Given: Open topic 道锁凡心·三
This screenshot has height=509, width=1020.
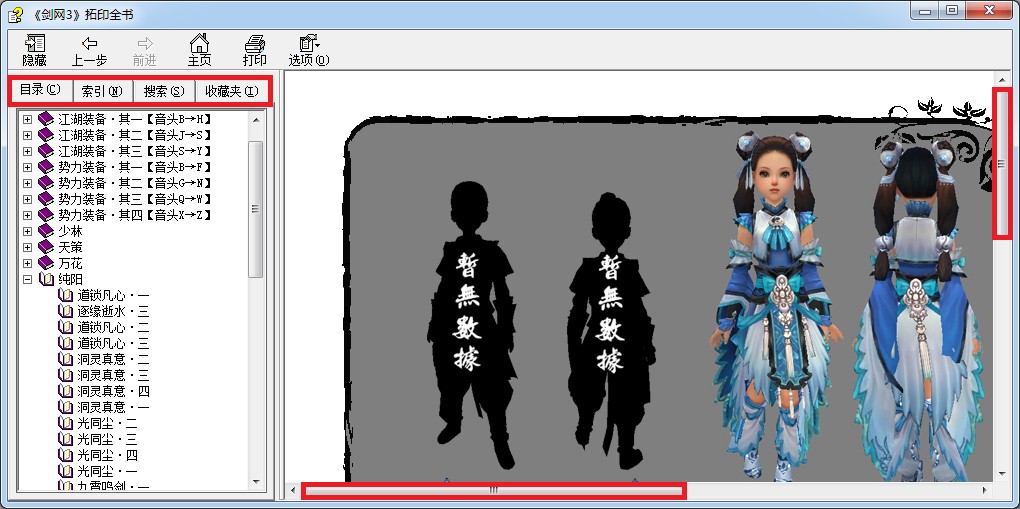Looking at the screenshot, I should coord(113,343).
